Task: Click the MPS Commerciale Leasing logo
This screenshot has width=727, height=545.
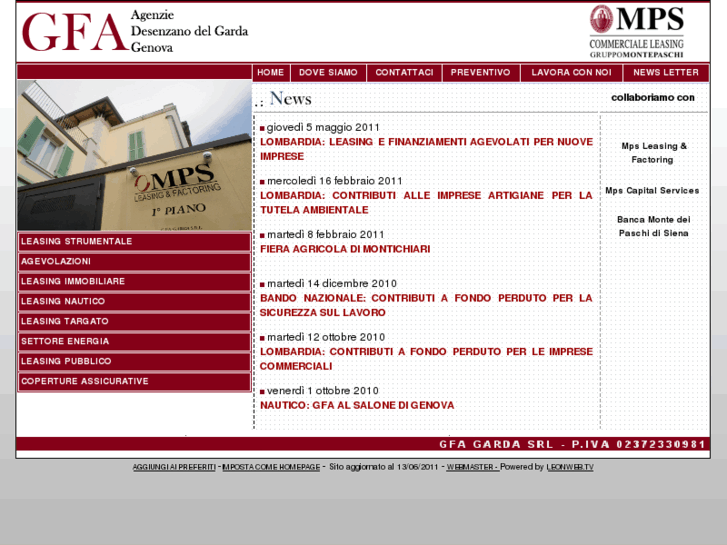Action: 637,32
